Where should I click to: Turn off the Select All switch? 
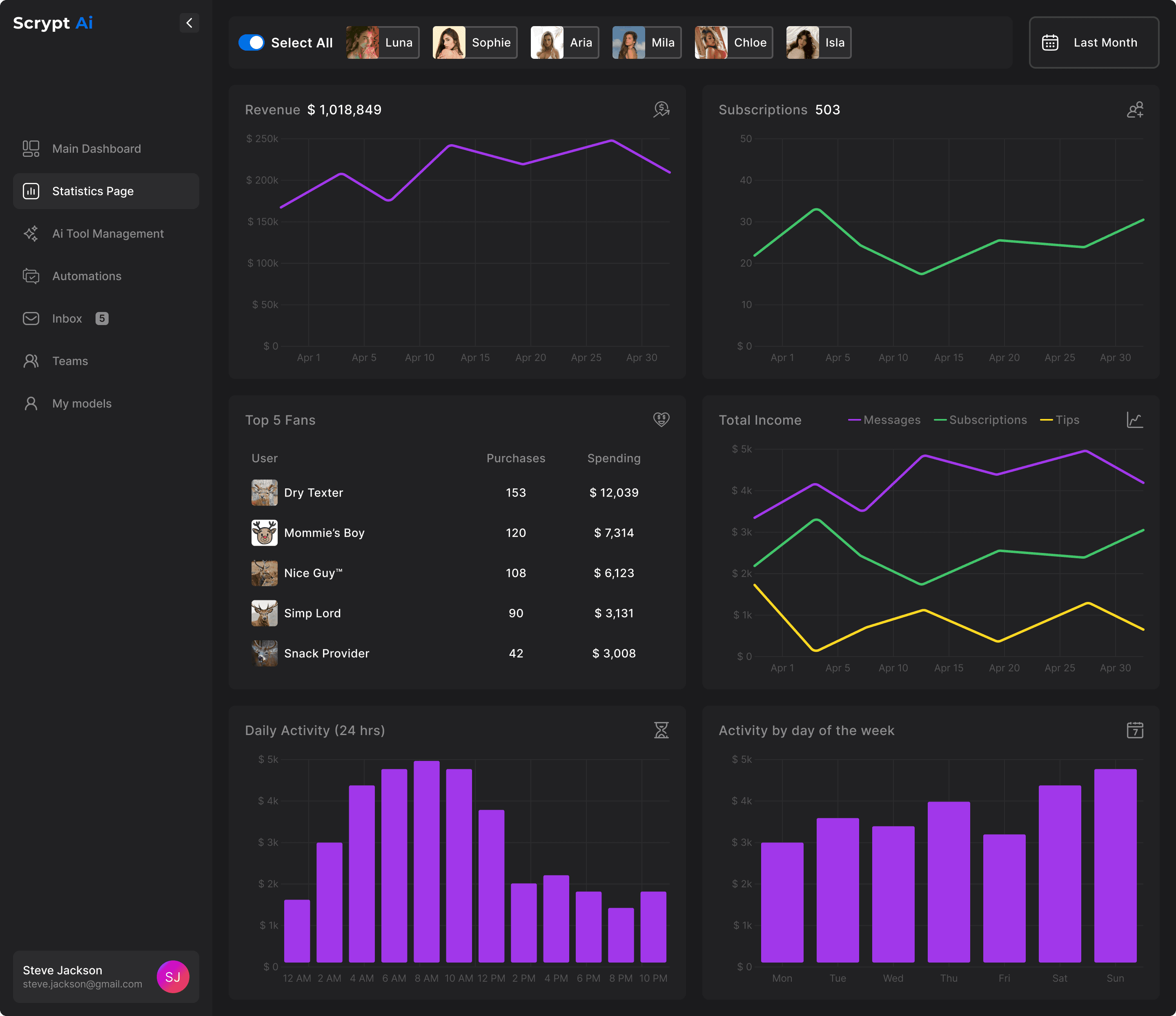click(252, 42)
